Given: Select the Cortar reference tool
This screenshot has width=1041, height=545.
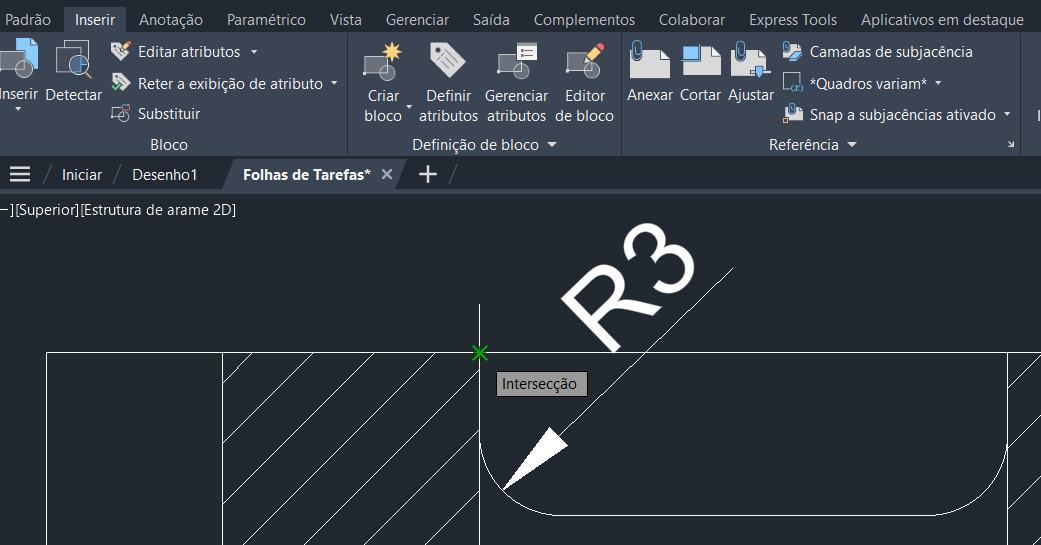Looking at the screenshot, I should [x=701, y=62].
